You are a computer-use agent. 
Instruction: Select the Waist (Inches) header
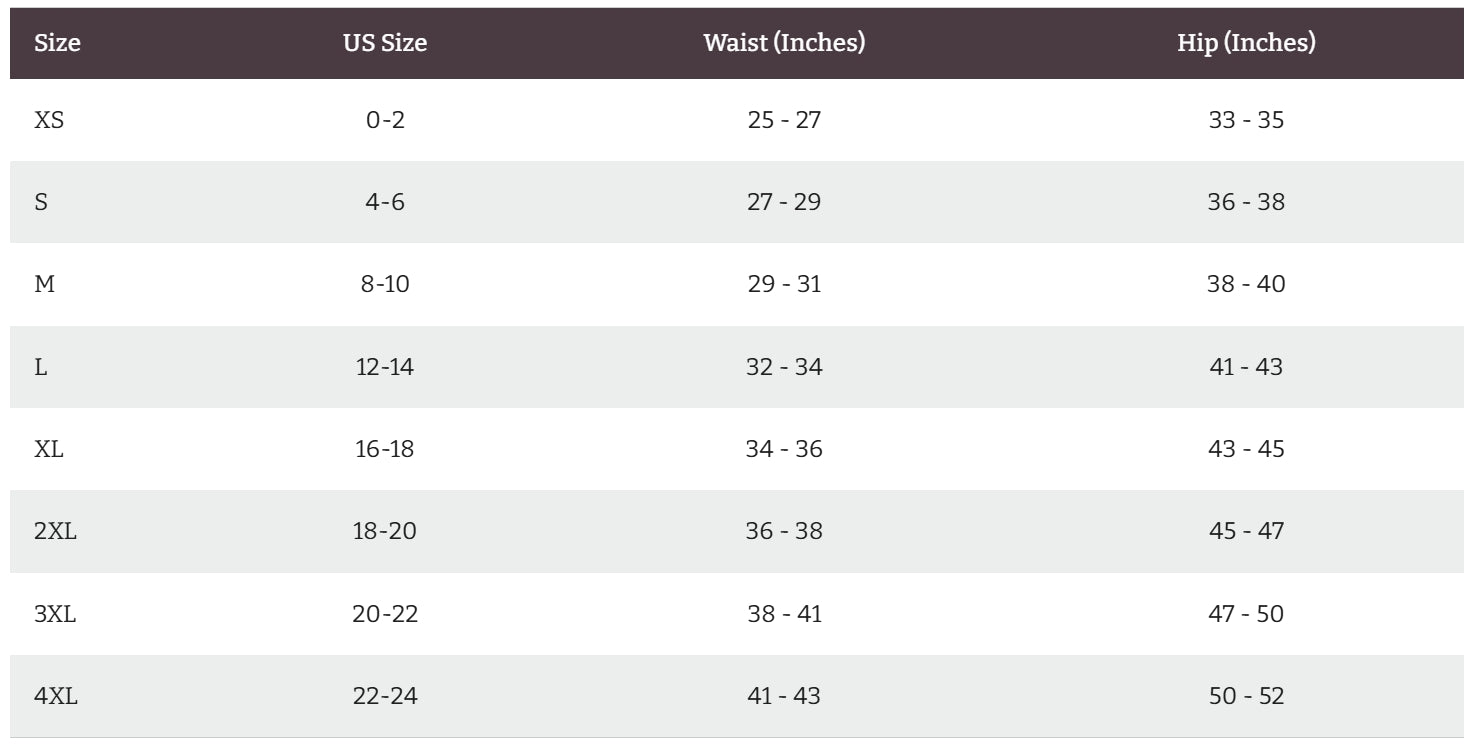coord(784,43)
